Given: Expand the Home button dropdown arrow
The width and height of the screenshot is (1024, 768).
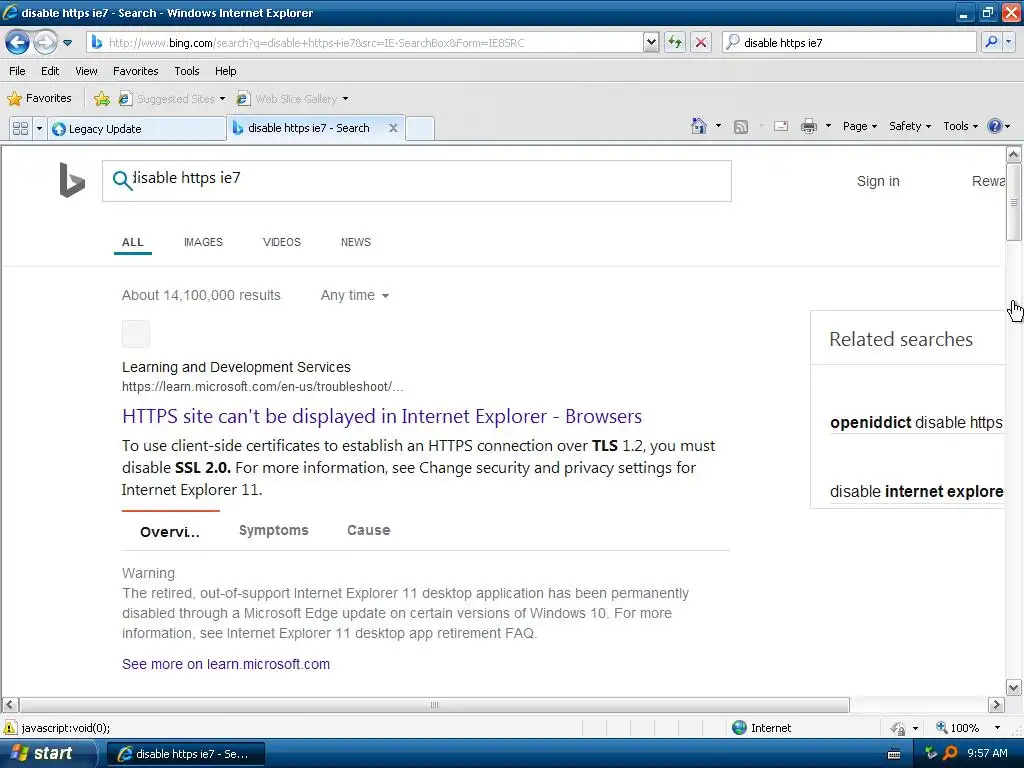Looking at the screenshot, I should [x=718, y=126].
